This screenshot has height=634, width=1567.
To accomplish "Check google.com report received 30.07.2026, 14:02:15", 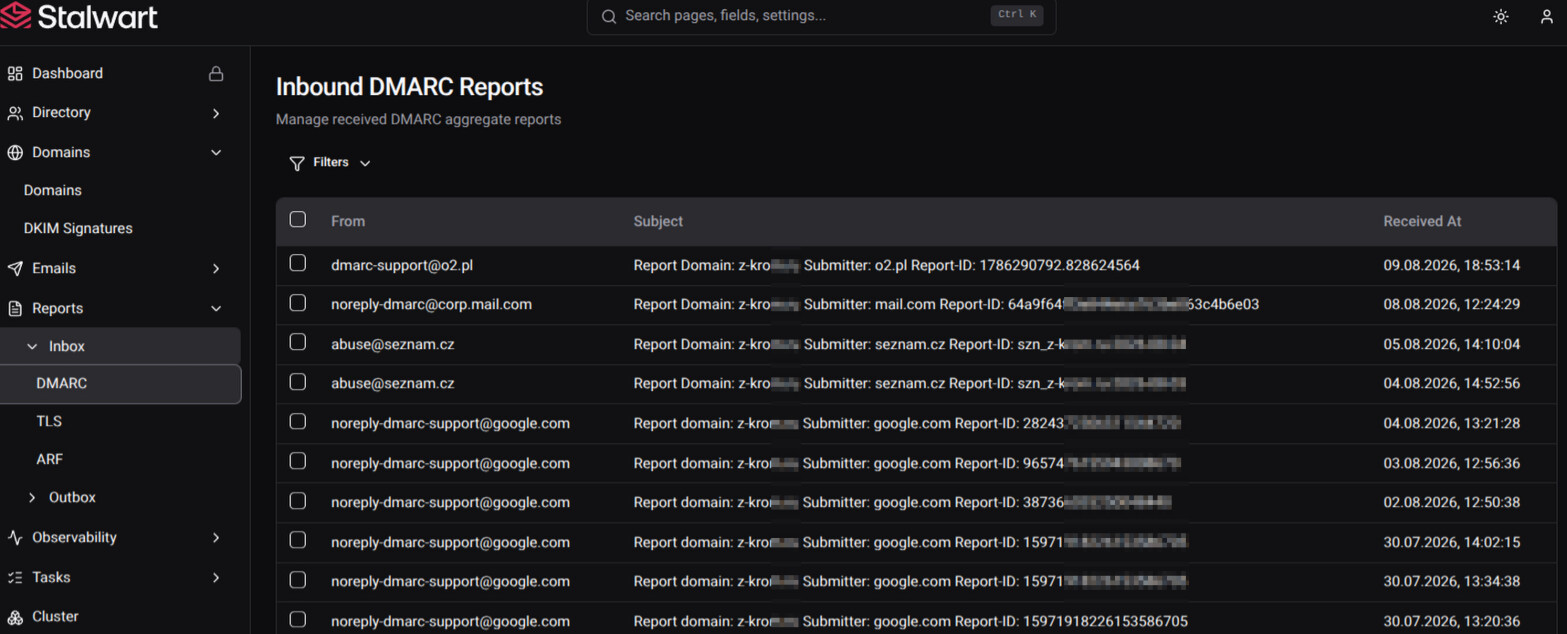I will tap(298, 540).
